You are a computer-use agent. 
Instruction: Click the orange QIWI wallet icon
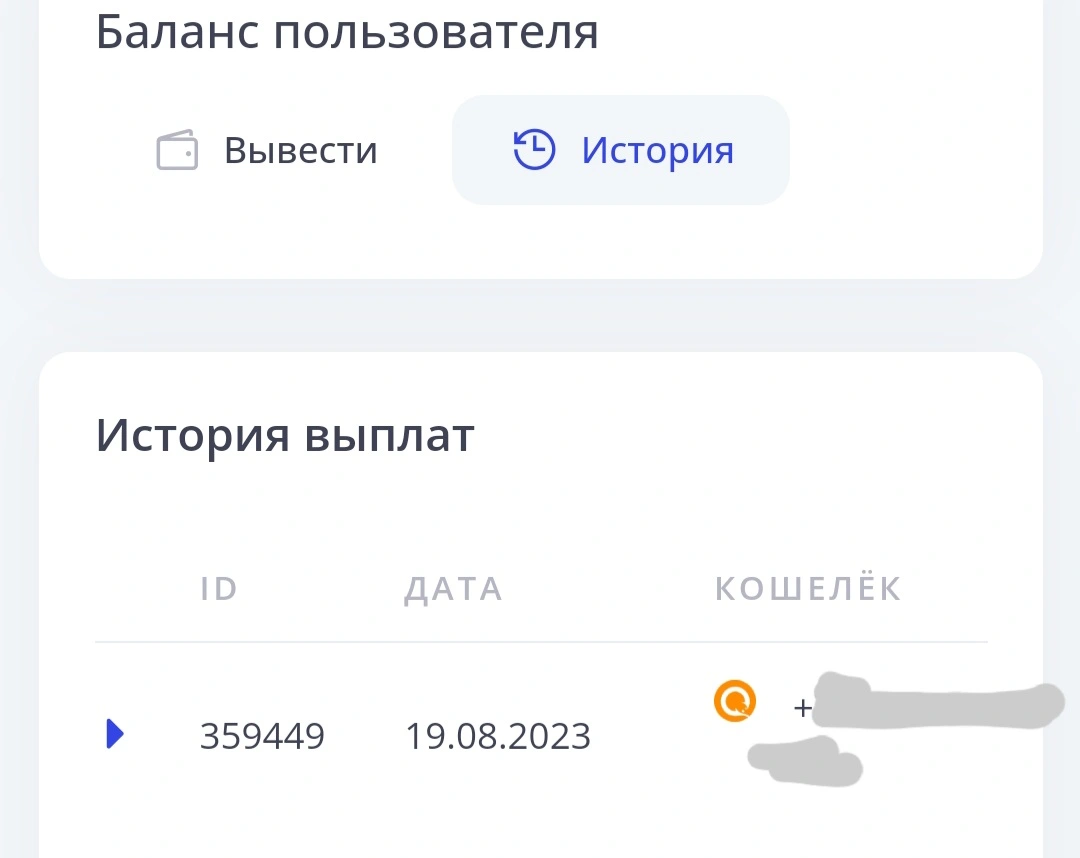pyautogui.click(x=735, y=701)
